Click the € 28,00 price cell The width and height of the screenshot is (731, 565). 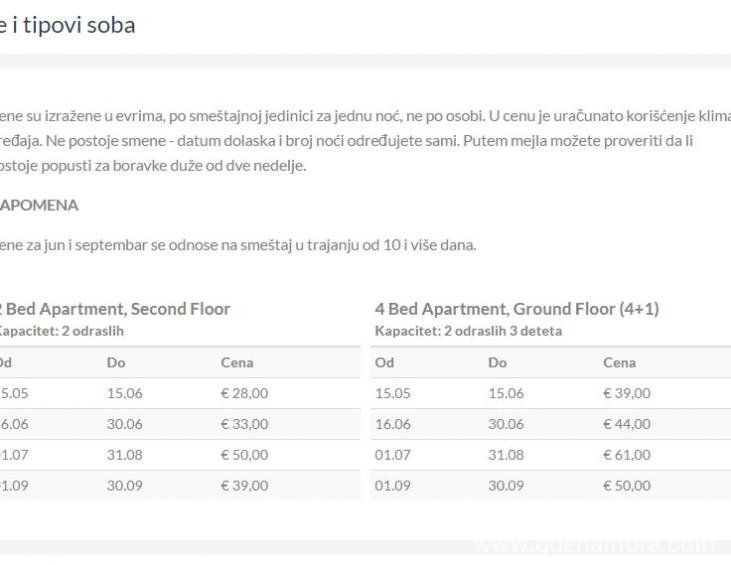pyautogui.click(x=244, y=394)
